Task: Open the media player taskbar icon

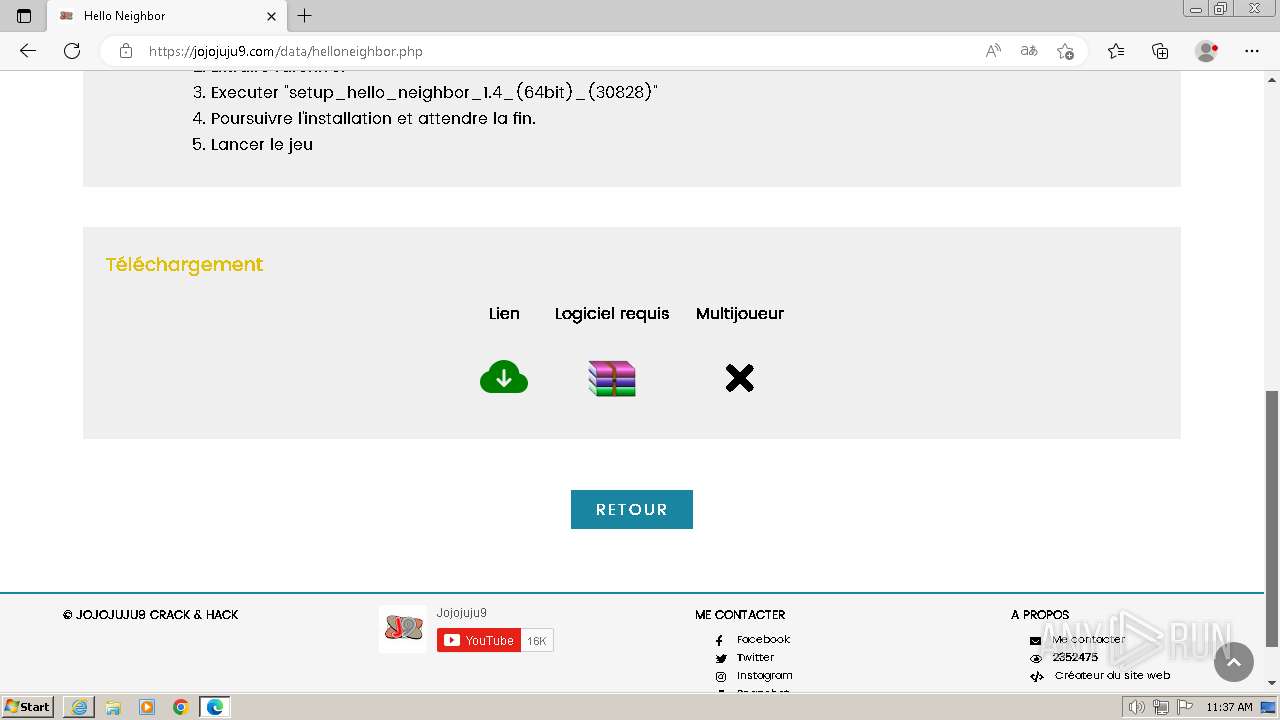Action: coord(147,707)
